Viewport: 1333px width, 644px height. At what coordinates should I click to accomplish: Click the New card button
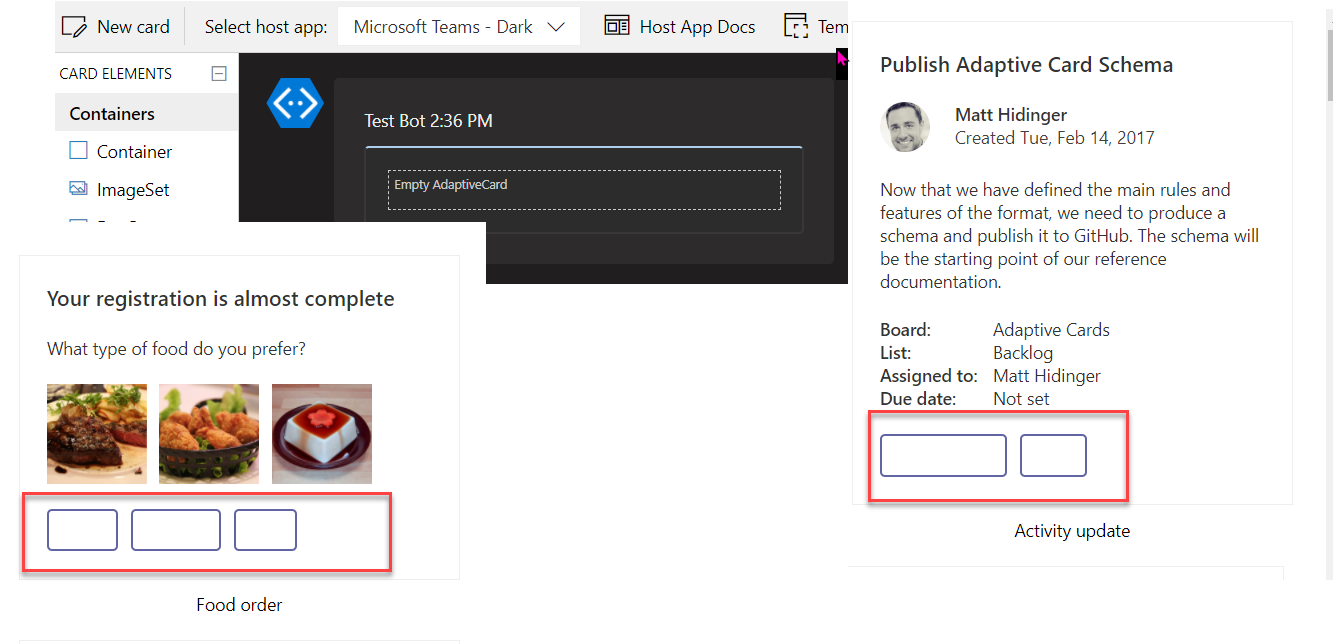tap(117, 25)
